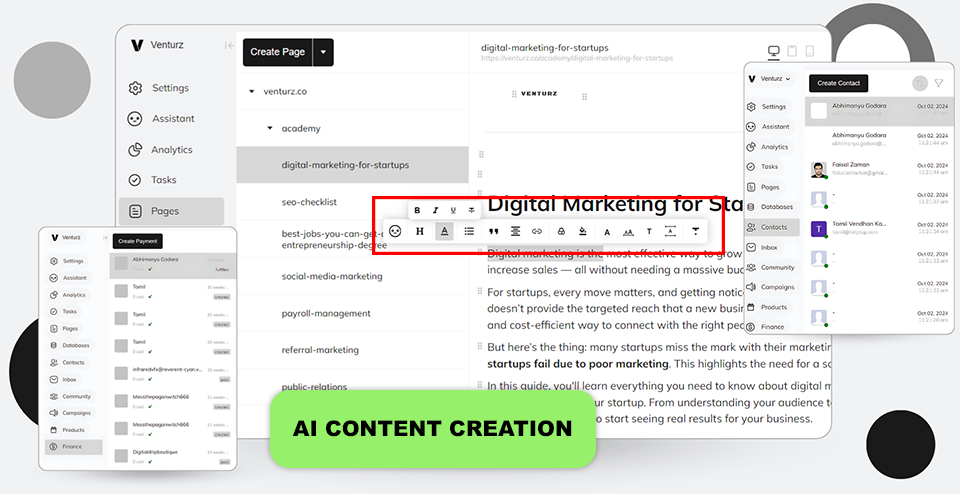This screenshot has height=494, width=960.
Task: Click Create Page button
Action: click(277, 52)
